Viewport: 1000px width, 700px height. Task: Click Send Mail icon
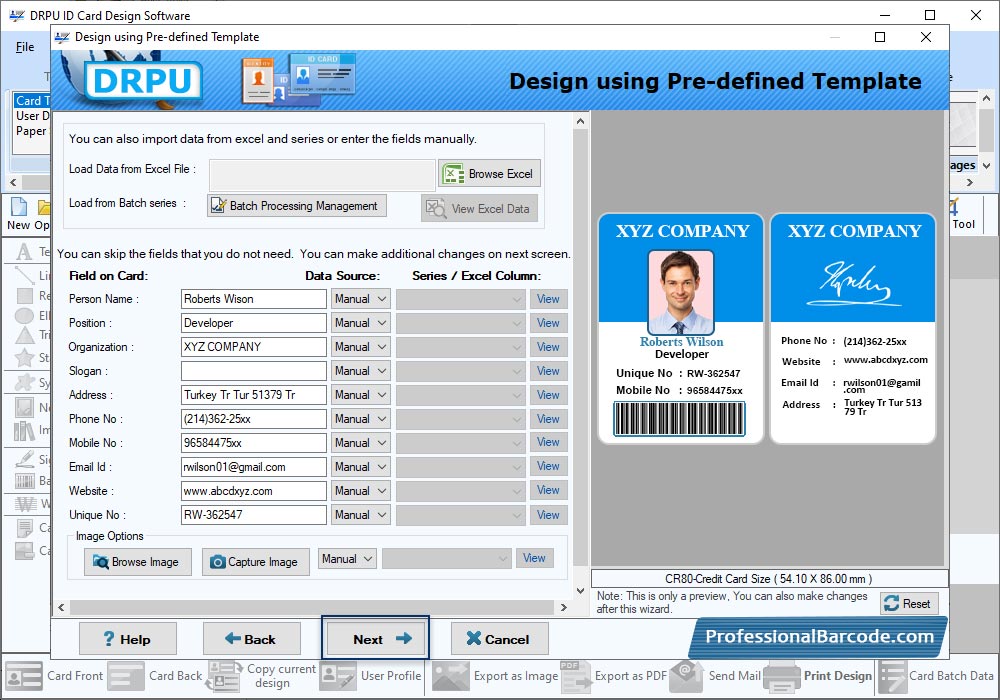[x=686, y=676]
